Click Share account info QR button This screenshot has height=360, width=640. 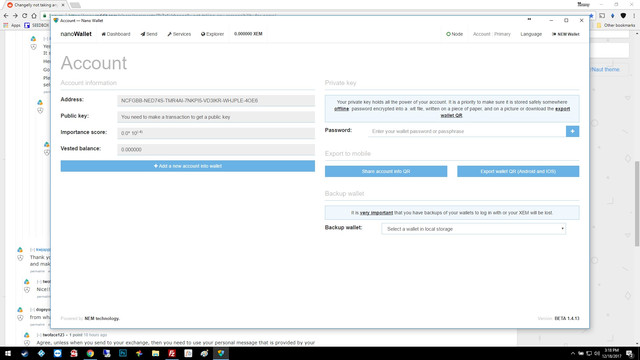click(386, 171)
